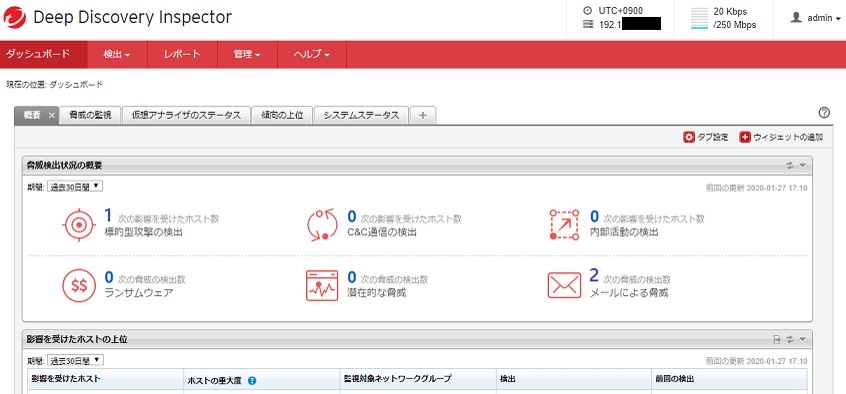This screenshot has height=394, width=846.
Task: Click the 潜在的な脅威 pulse window icon
Action: click(x=322, y=286)
